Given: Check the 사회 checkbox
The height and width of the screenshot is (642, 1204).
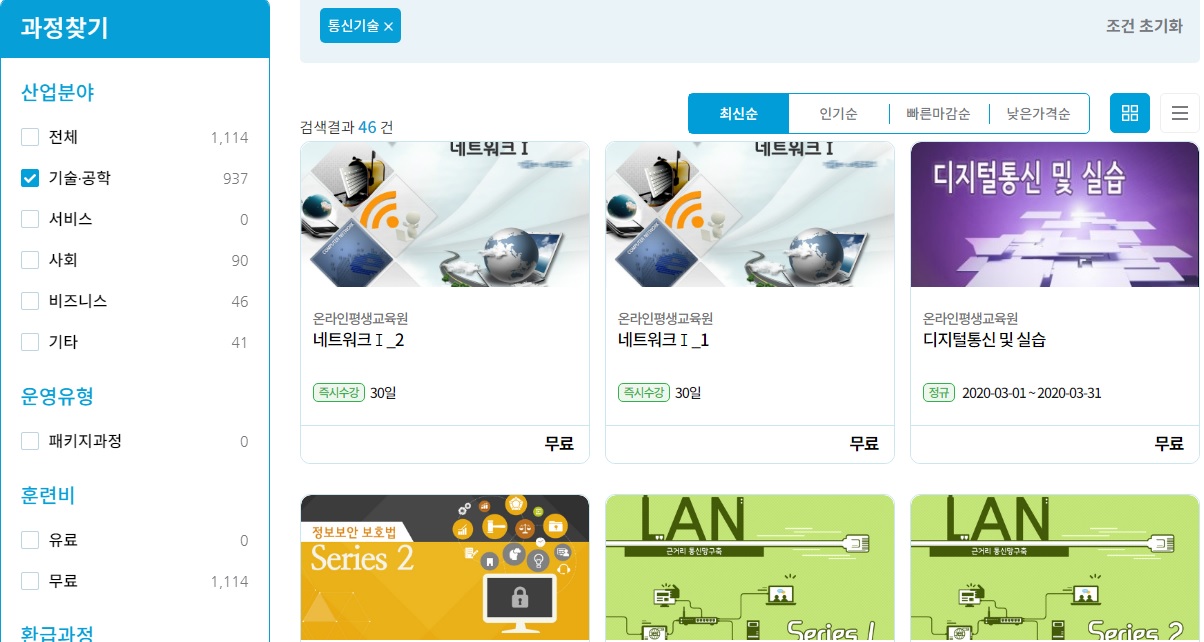Looking at the screenshot, I should click(x=30, y=260).
